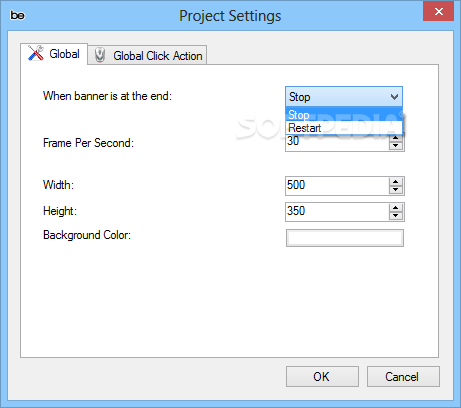Expand the banner end behavior dropdown arrow
Viewport: 461px width, 408px height.
(x=394, y=97)
